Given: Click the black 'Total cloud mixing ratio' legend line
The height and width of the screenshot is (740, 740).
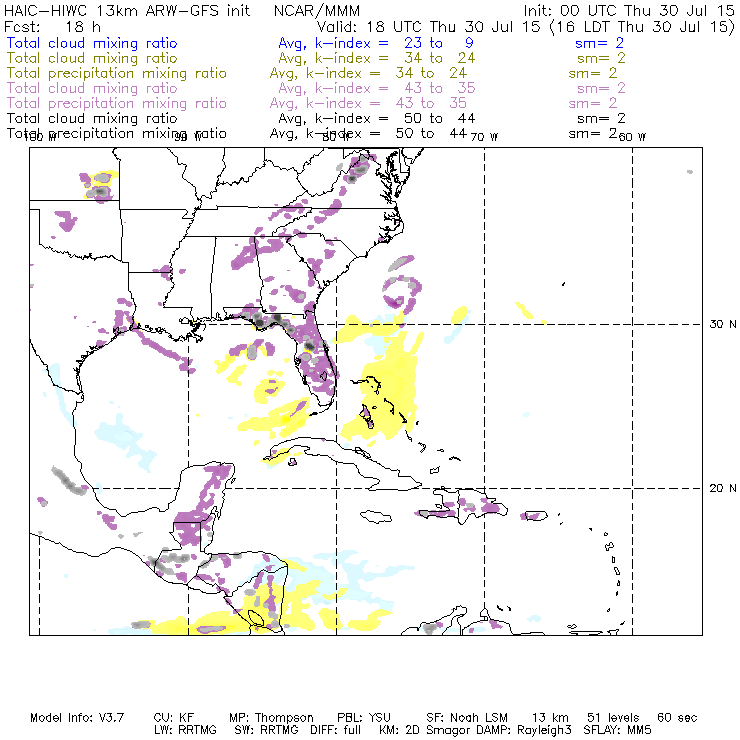Looking at the screenshot, I should tap(92, 118).
